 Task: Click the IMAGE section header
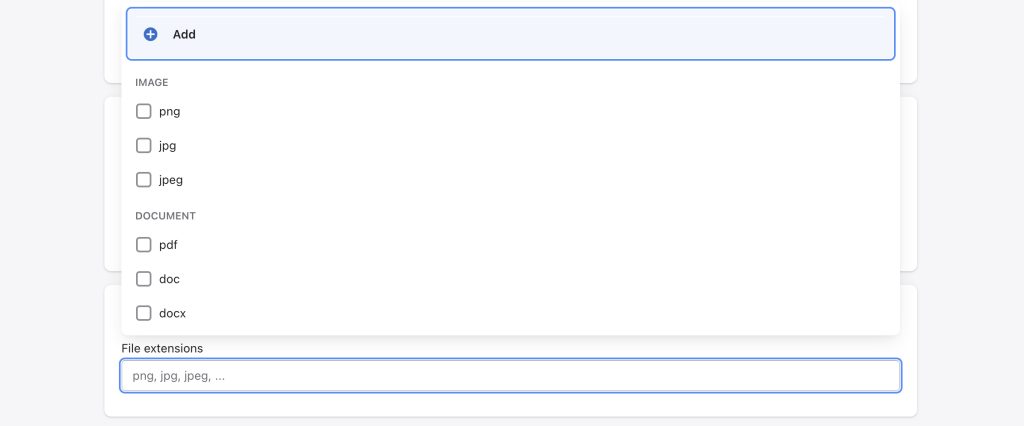152,82
